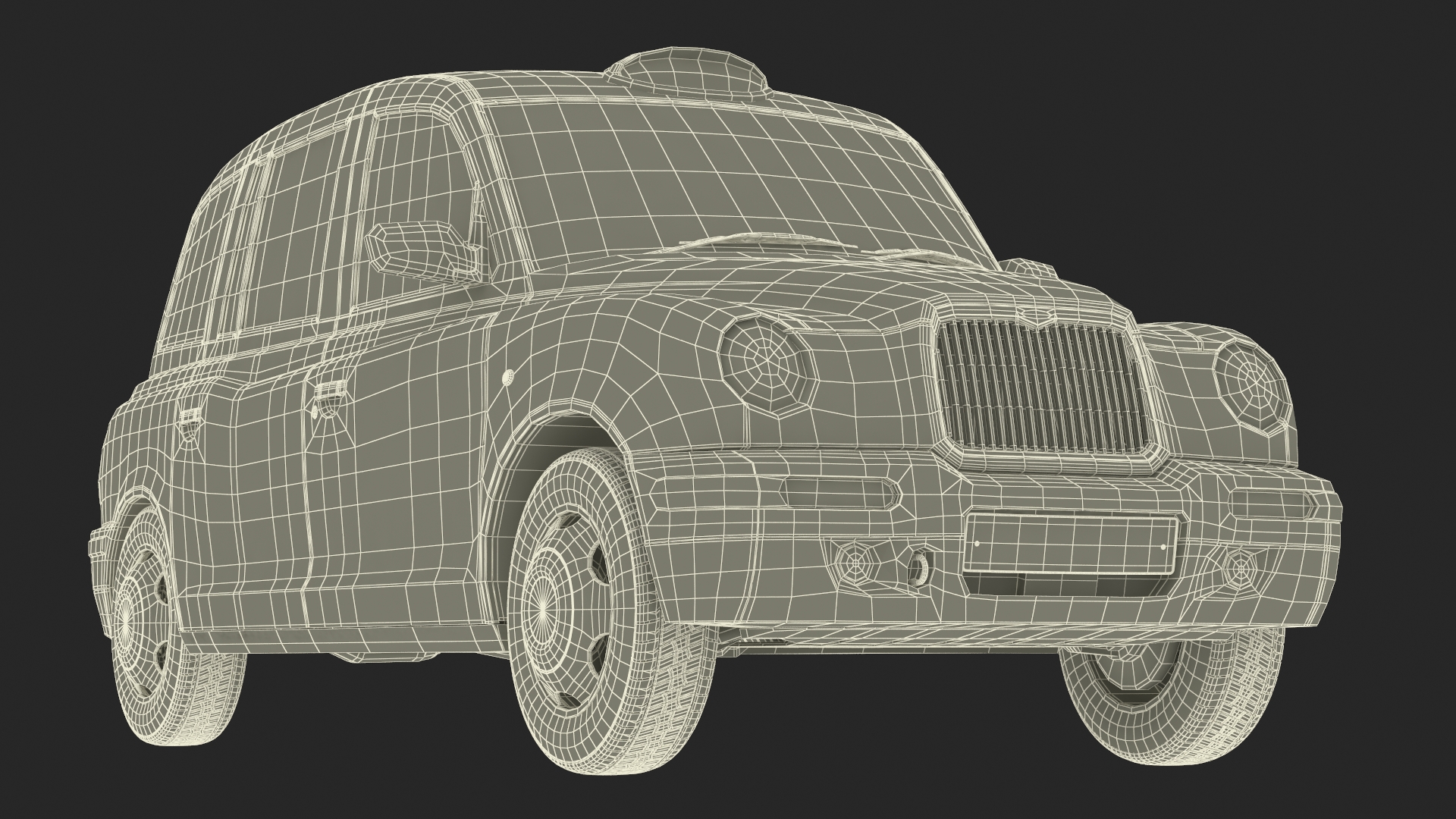Click the front door handle
The height and width of the screenshot is (819, 1456).
tap(328, 394)
